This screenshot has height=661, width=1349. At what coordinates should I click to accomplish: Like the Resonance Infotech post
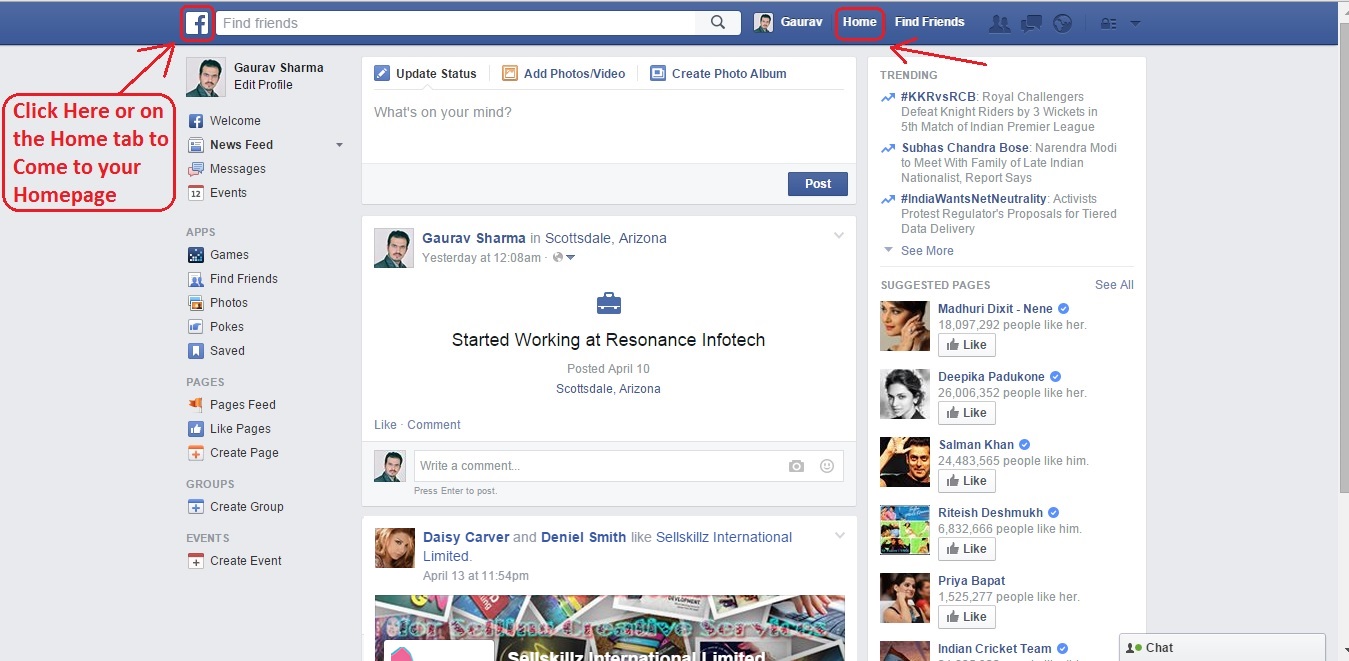[385, 425]
